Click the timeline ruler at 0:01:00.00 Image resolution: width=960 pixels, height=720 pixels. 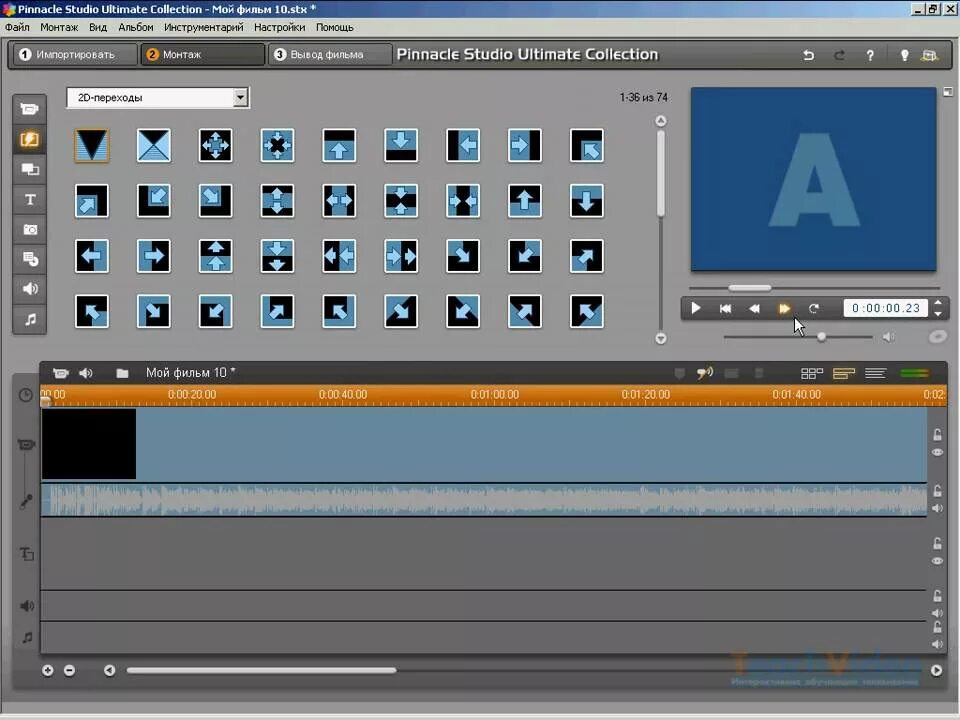pos(494,394)
